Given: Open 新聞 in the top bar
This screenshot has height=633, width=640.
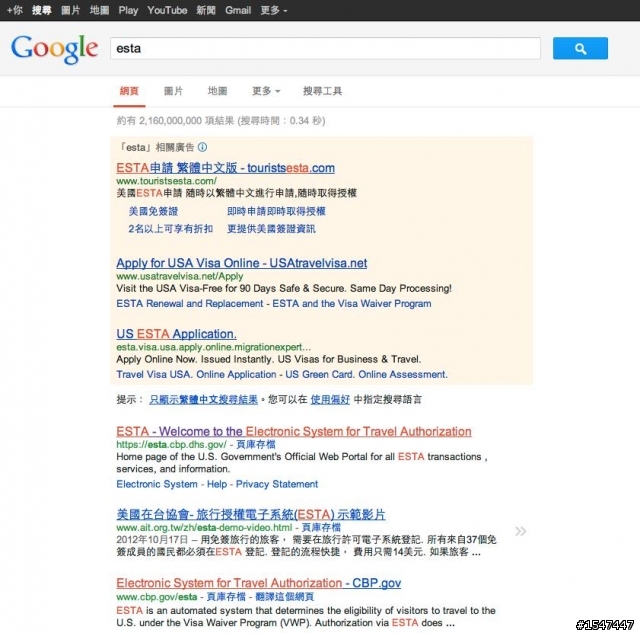Looking at the screenshot, I should pos(206,10).
